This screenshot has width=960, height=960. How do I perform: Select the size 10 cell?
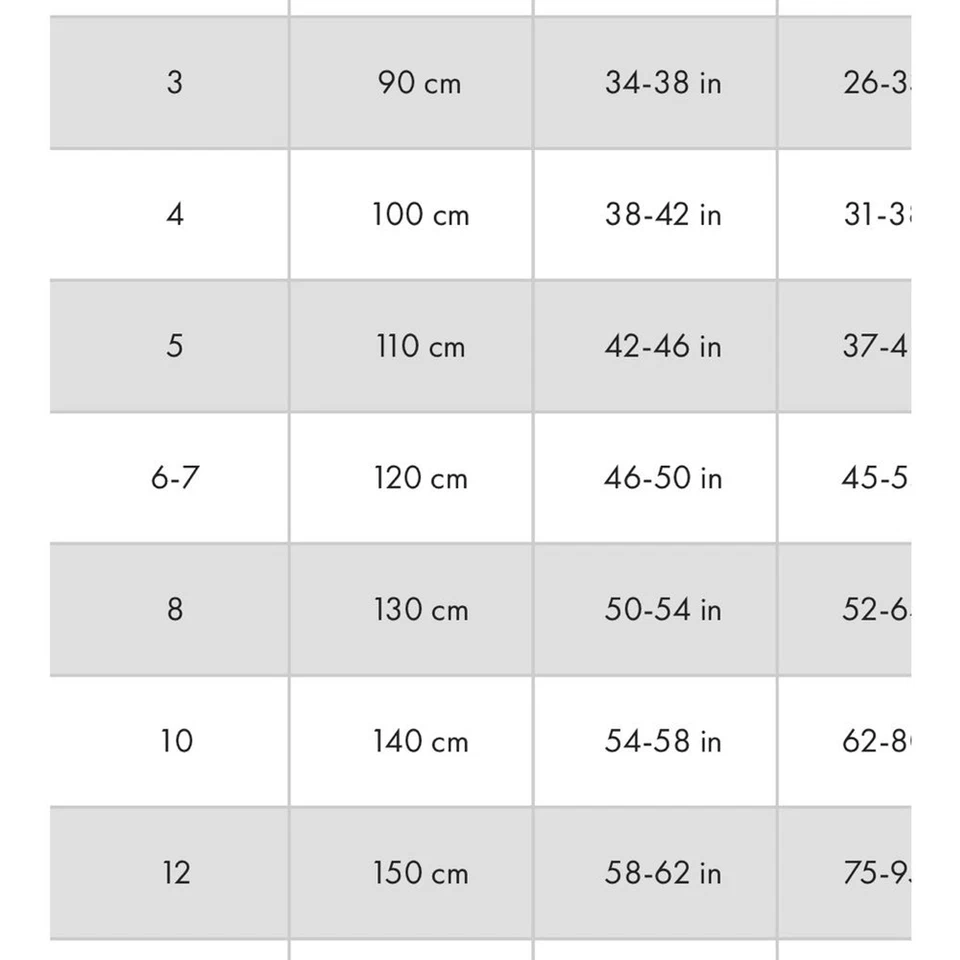point(174,741)
